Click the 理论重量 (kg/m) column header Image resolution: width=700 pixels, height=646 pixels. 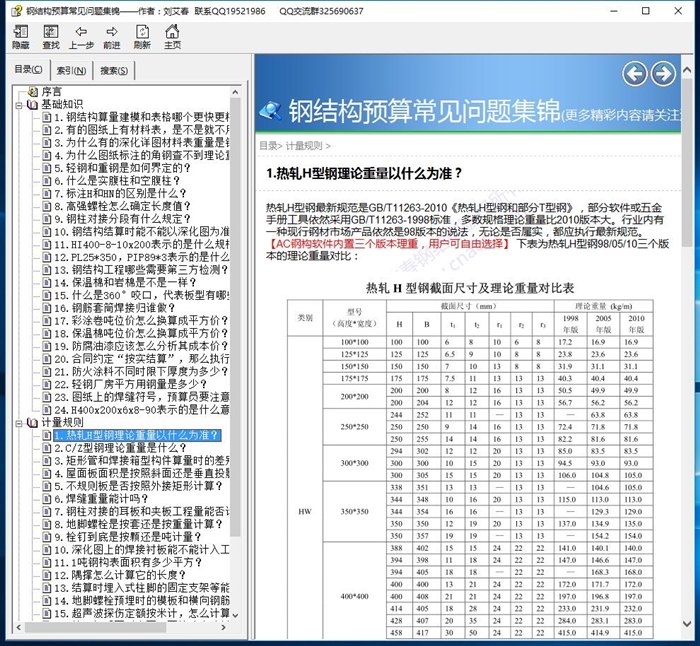[603, 306]
